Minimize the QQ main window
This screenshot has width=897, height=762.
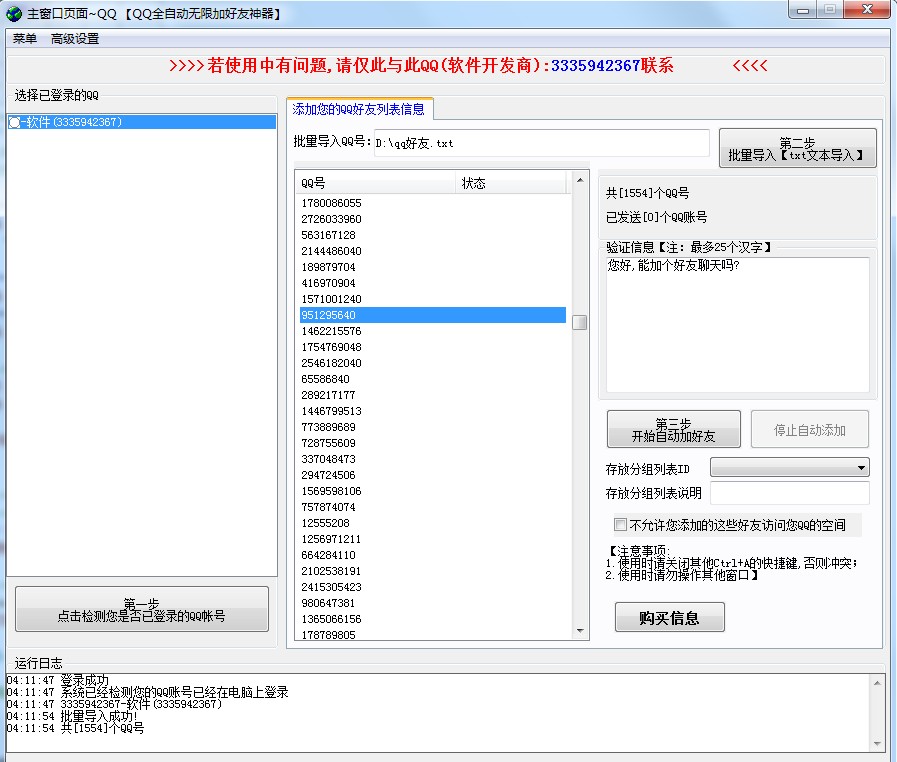pos(803,9)
